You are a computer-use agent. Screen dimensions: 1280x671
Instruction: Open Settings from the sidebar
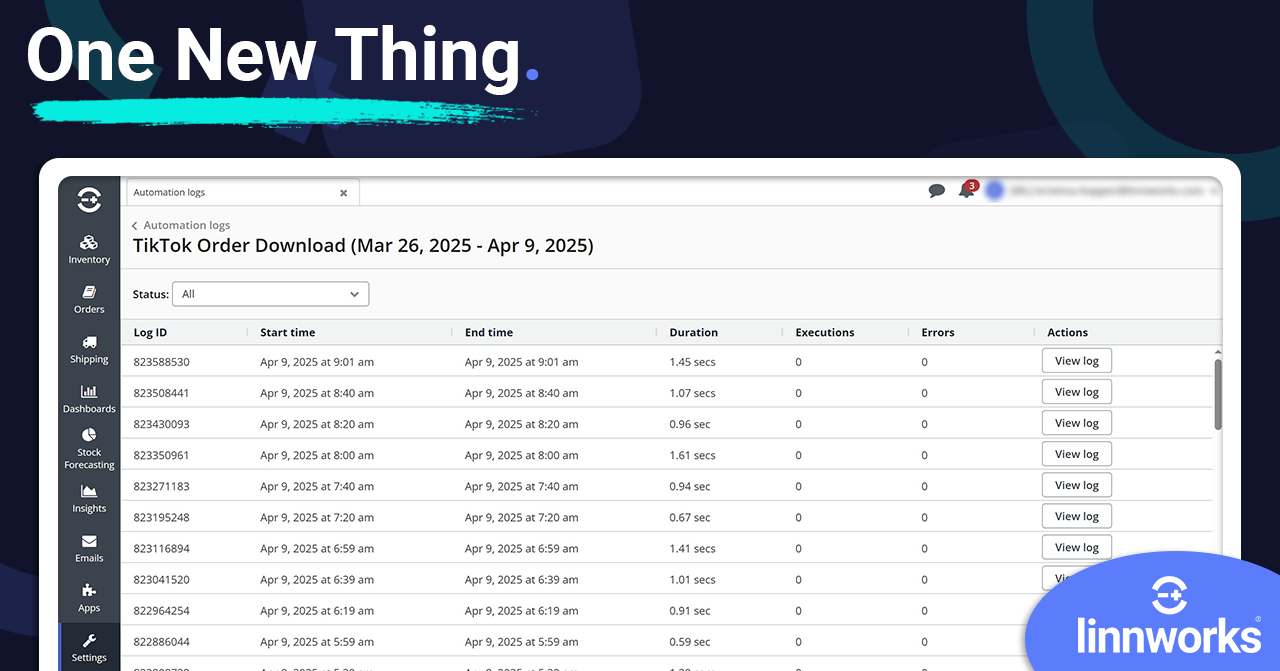point(88,648)
